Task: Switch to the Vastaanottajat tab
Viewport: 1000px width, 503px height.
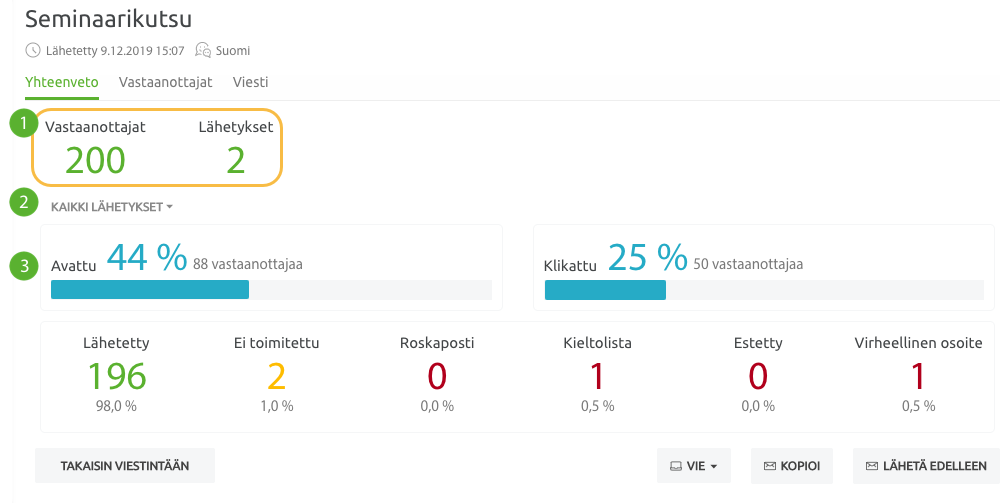Action: click(x=165, y=82)
